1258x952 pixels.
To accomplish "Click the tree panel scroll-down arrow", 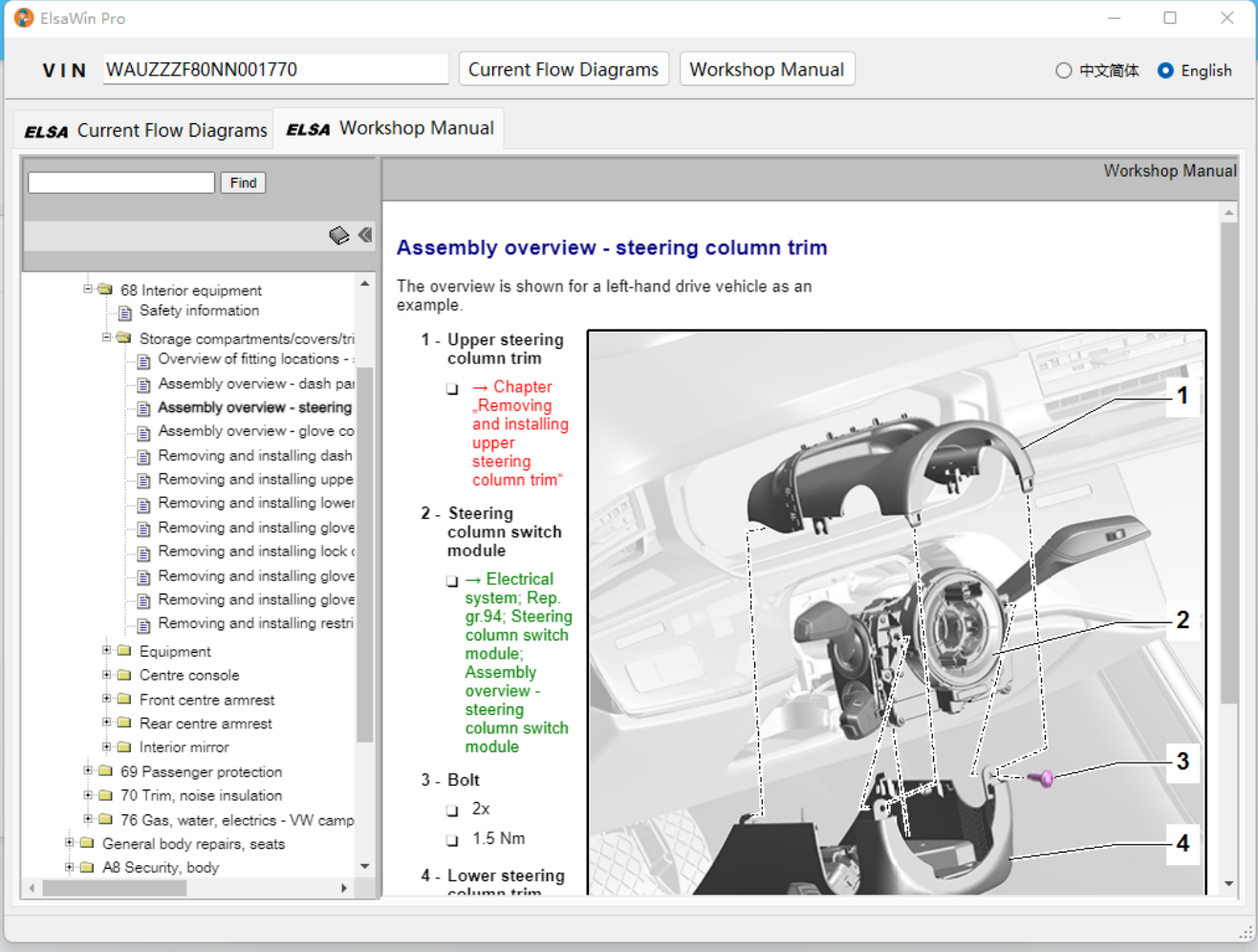I will pyautogui.click(x=364, y=867).
